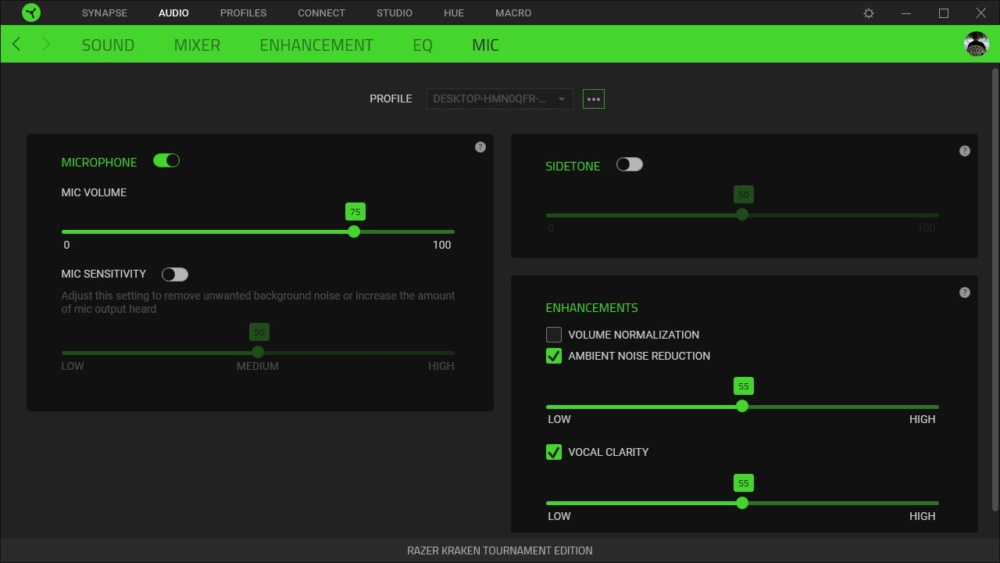Open the Profile dropdown
Screen dimensions: 1000x563
pyautogui.click(x=499, y=99)
